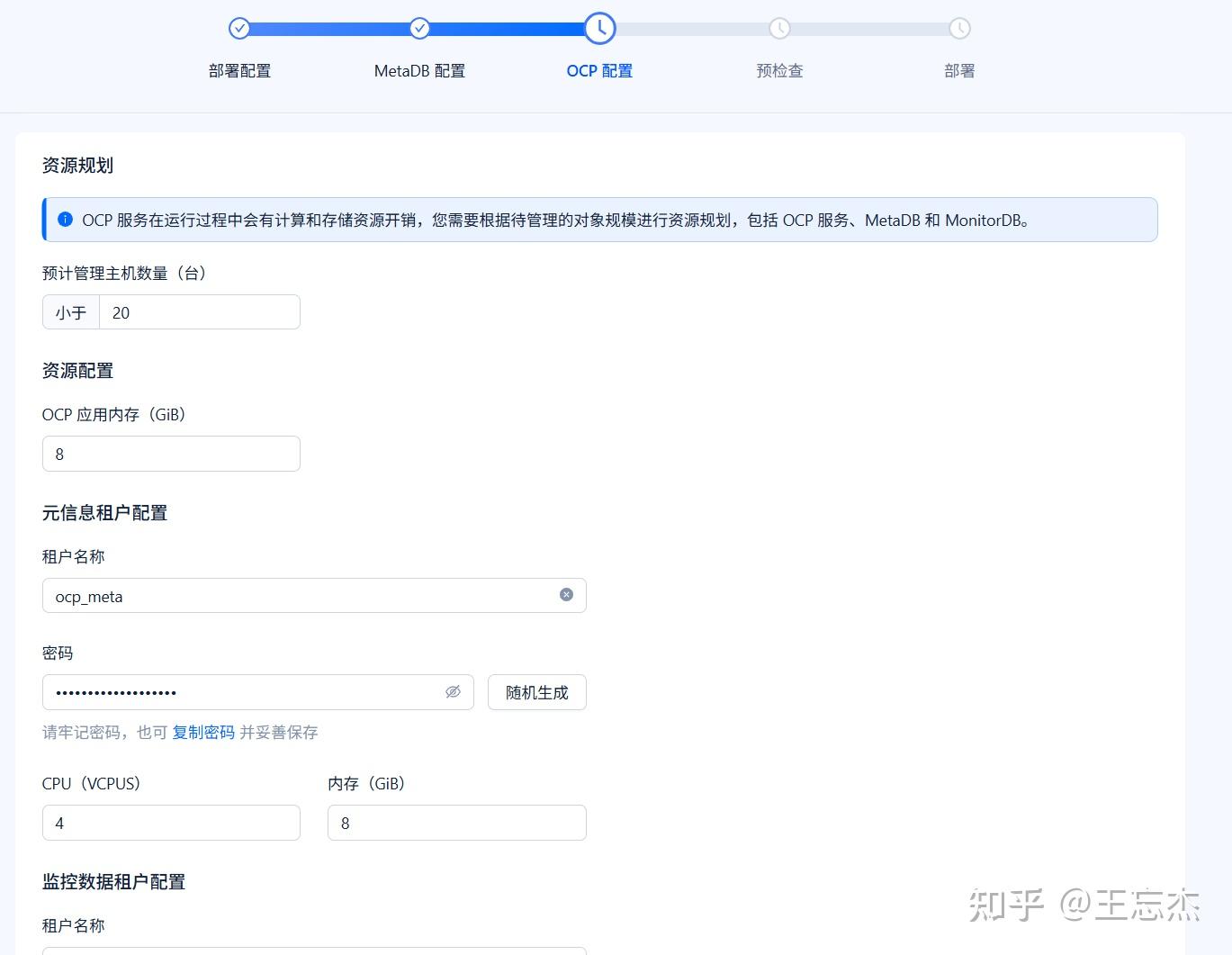
Task: Click the clock icon above 部署
Action: pos(959,28)
